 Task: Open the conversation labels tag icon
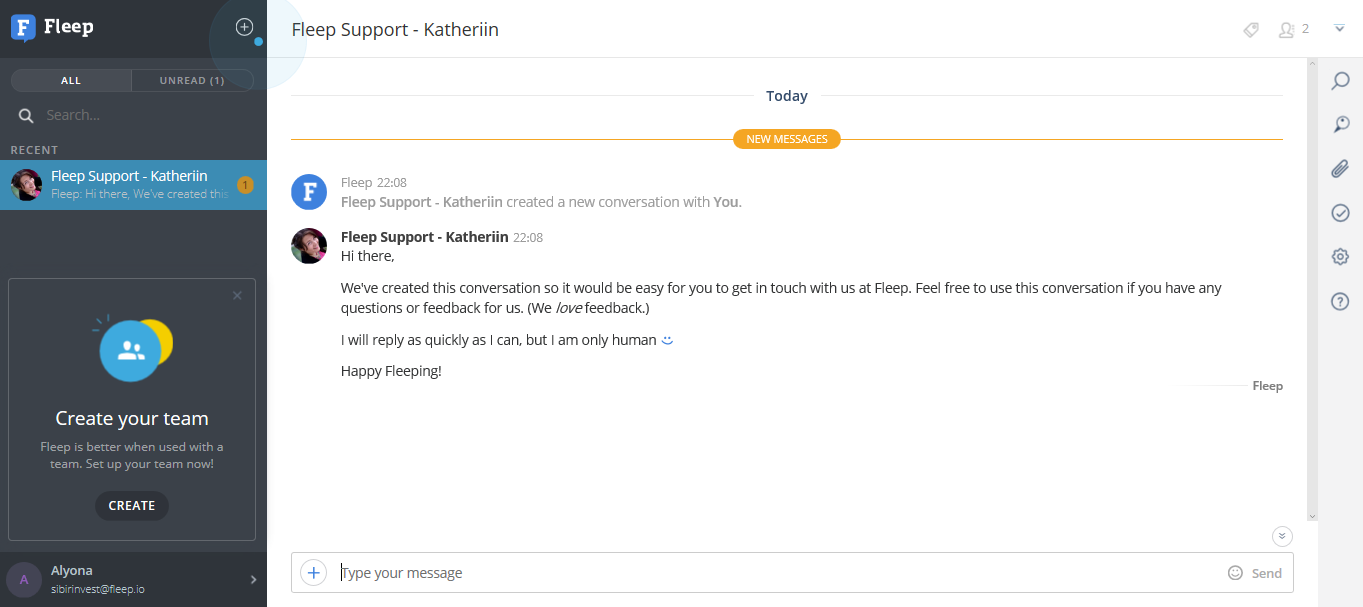point(1251,30)
